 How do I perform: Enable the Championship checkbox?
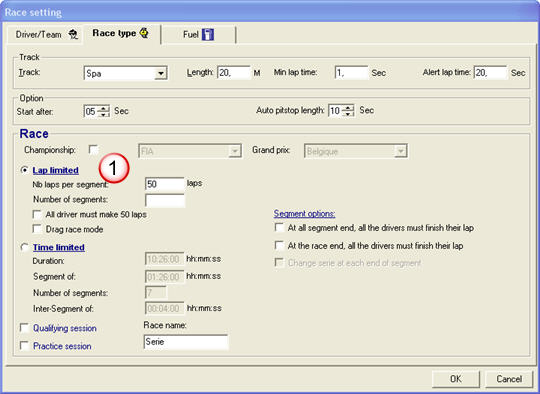click(93, 149)
